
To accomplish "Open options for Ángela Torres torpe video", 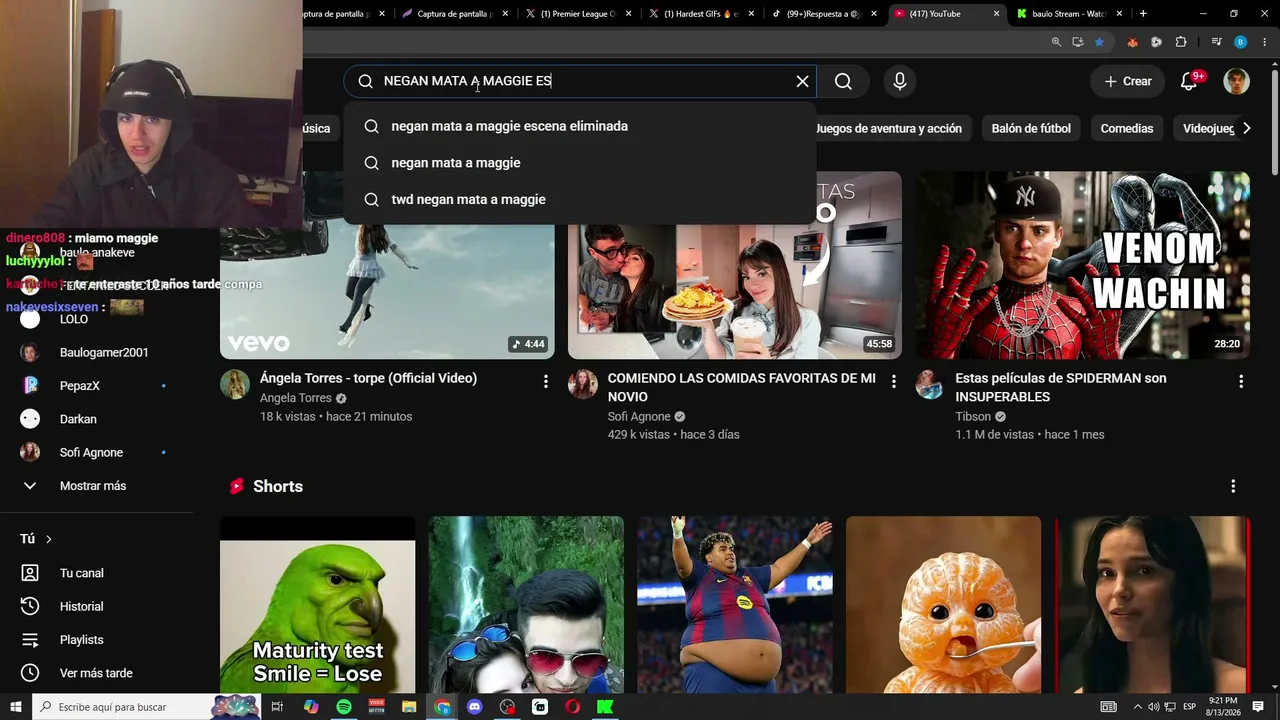I will (545, 381).
